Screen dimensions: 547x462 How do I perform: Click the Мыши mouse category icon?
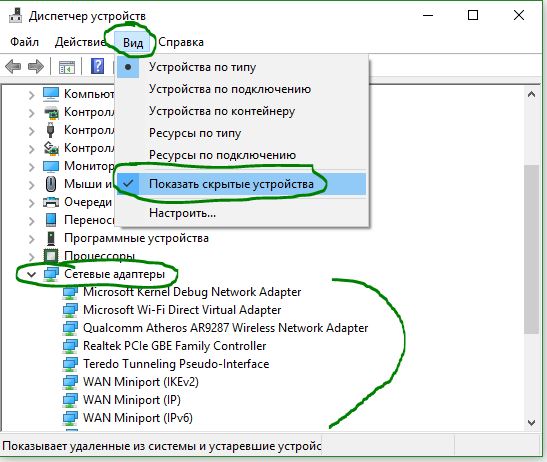click(x=51, y=184)
